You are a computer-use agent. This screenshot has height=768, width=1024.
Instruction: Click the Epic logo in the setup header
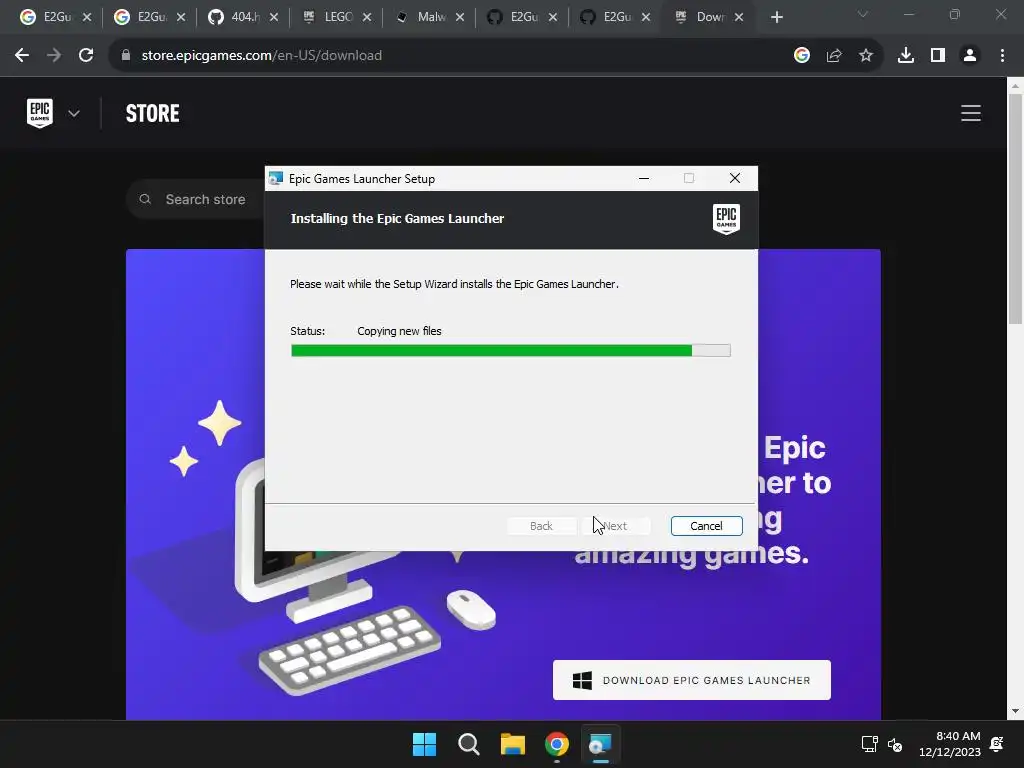click(726, 219)
